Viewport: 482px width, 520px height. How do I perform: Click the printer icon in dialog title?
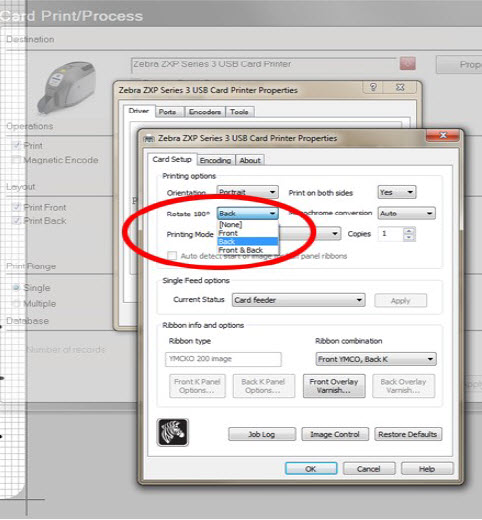[x=150, y=139]
